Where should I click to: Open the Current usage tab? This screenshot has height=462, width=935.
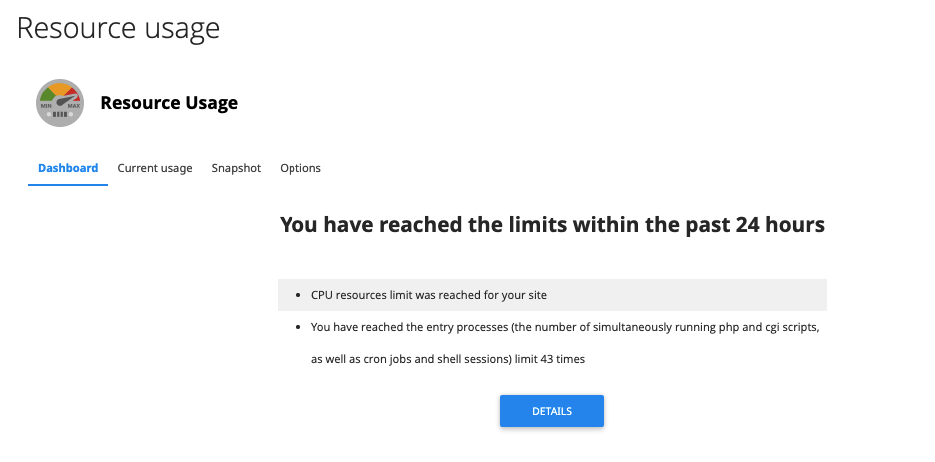point(155,168)
